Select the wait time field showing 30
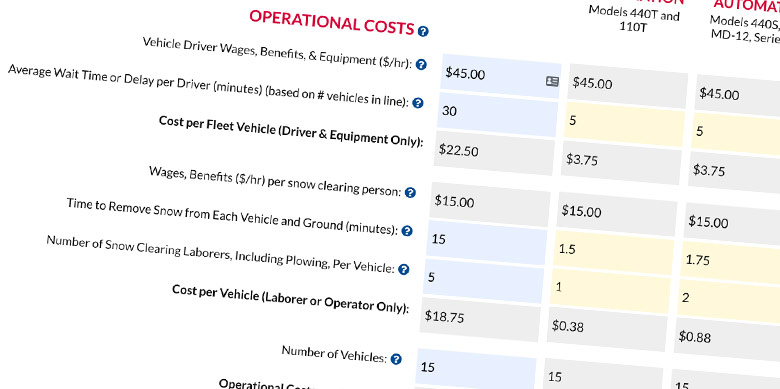 497,114
